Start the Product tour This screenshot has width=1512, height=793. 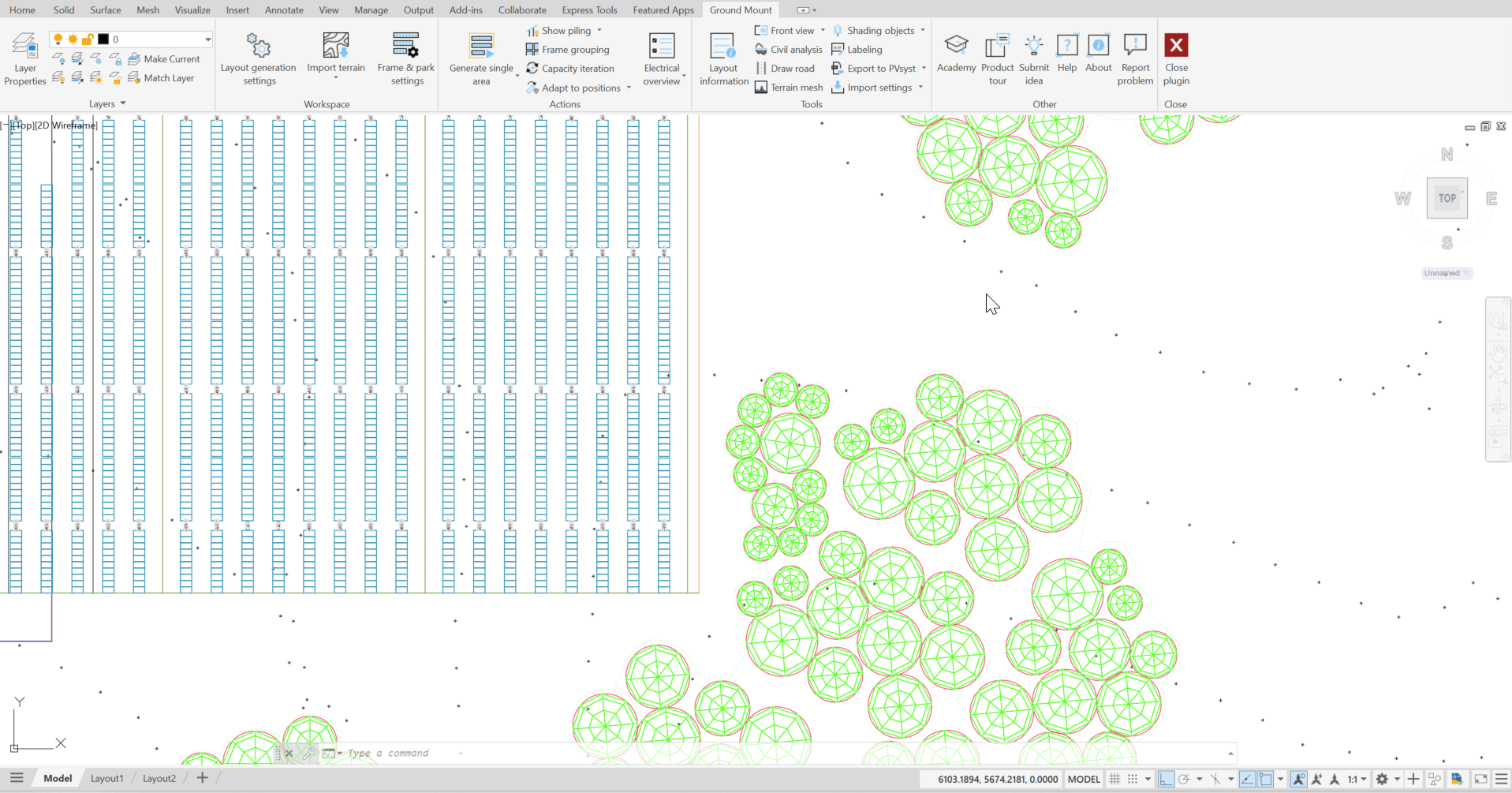click(998, 59)
